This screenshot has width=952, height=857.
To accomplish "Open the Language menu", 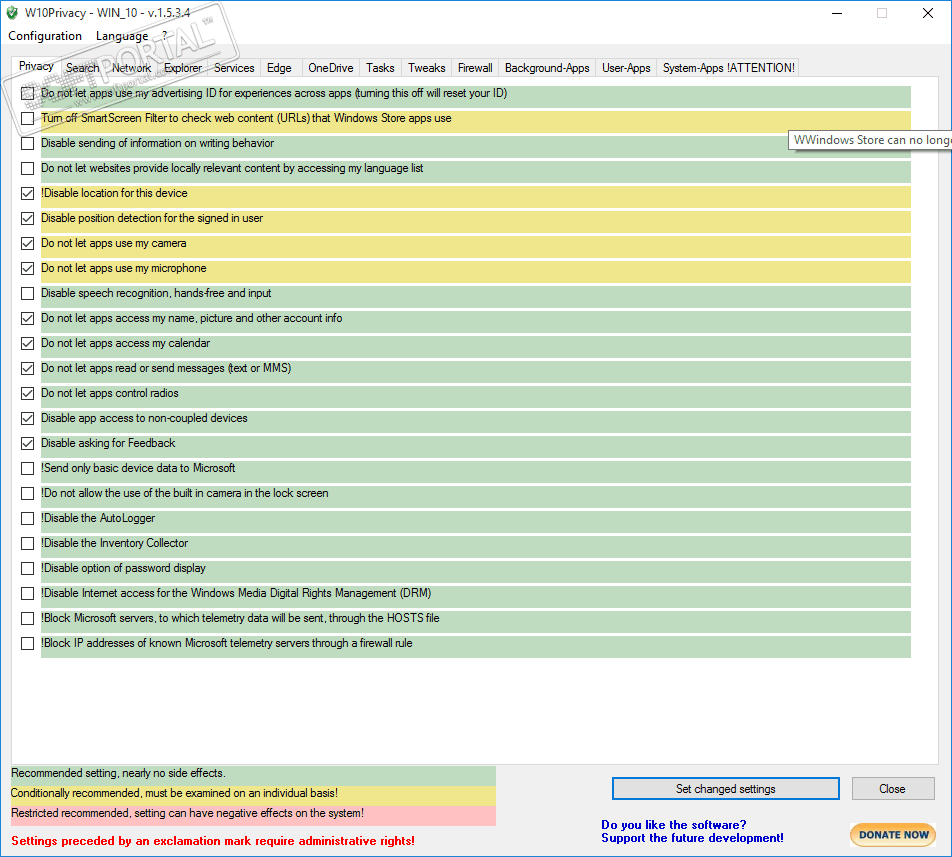I will click(x=122, y=36).
